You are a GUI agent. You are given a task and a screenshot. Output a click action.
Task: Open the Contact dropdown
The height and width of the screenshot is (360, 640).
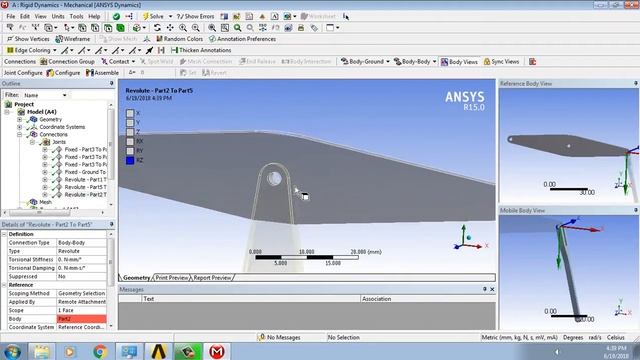133,62
